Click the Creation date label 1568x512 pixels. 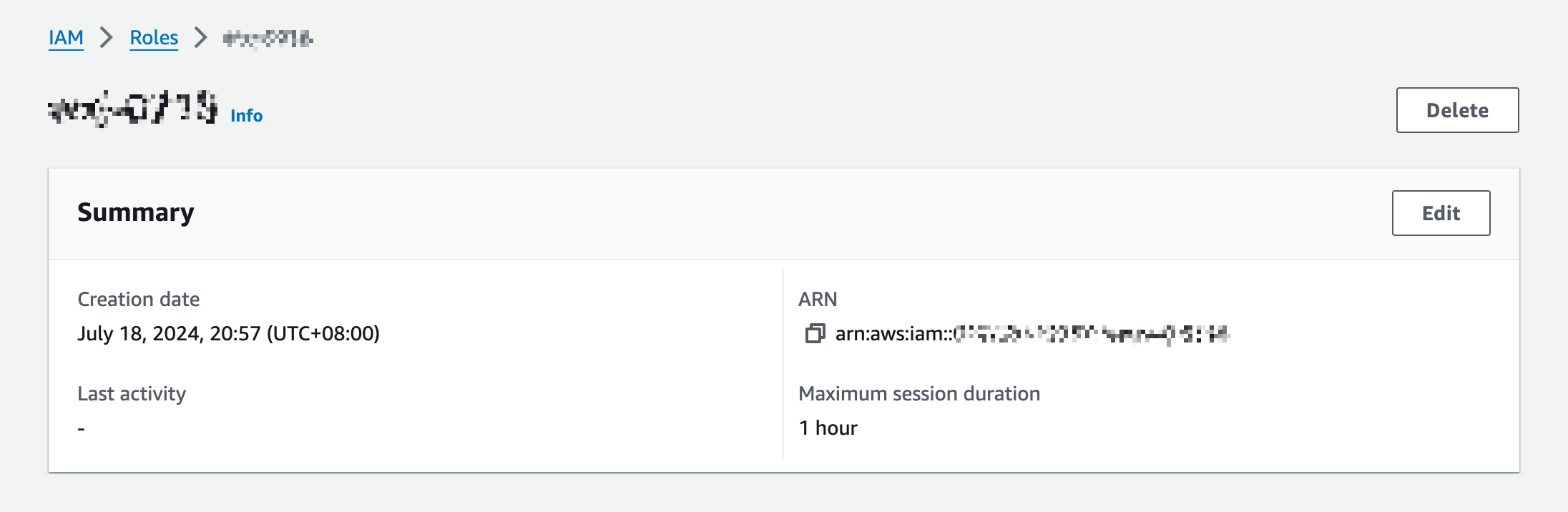click(x=139, y=299)
